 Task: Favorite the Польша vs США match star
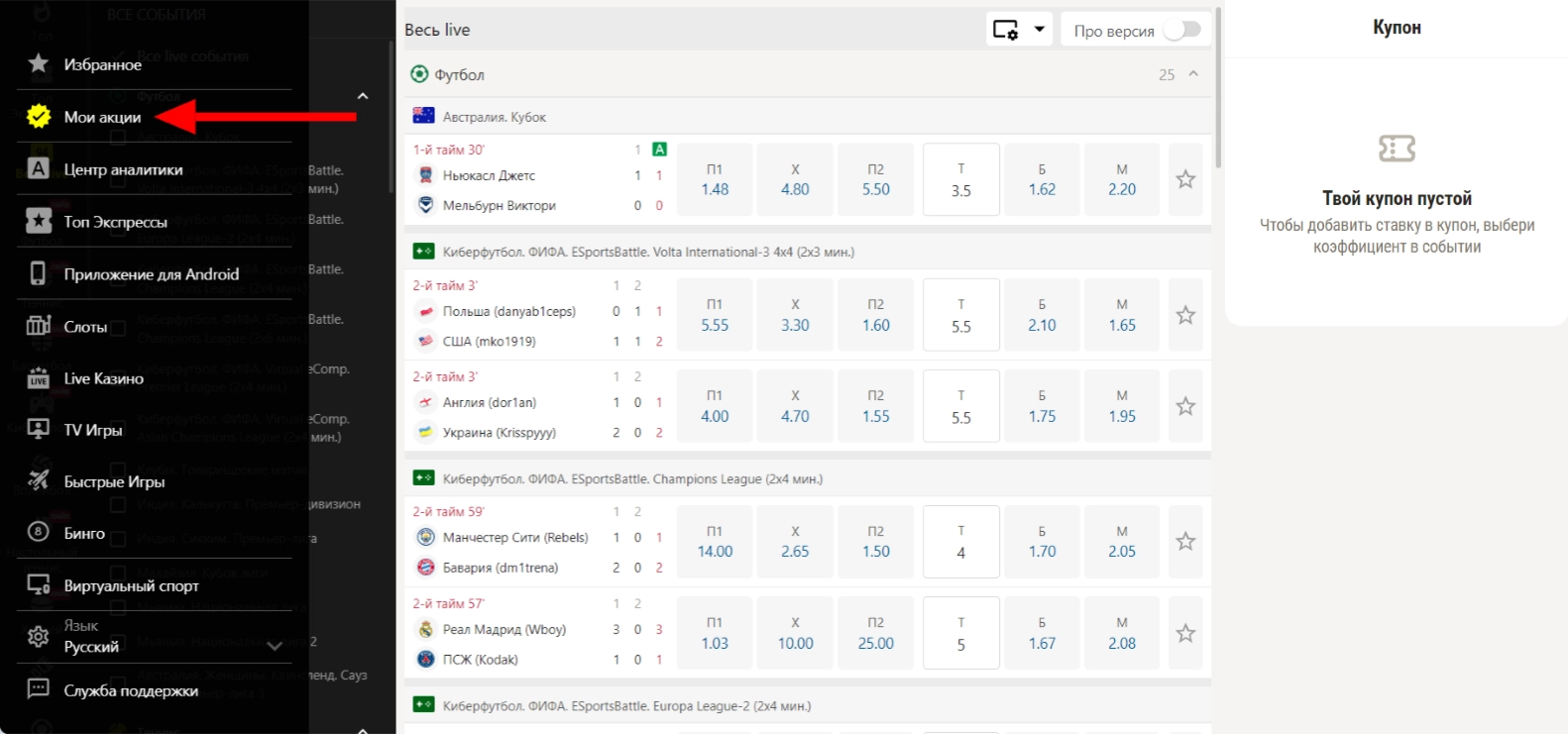pyautogui.click(x=1185, y=315)
